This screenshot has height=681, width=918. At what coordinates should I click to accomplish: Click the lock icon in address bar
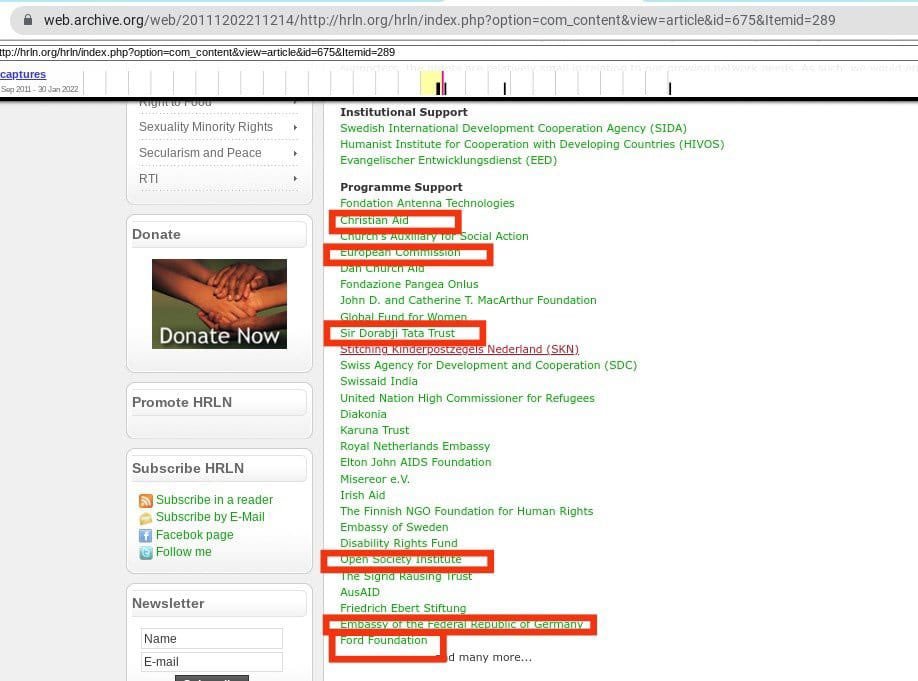click(28, 20)
